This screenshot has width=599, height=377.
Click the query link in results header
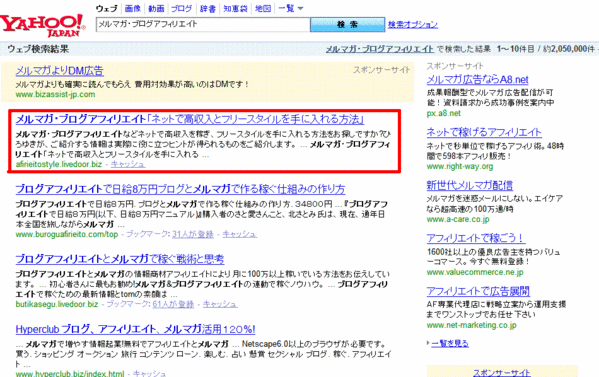(379, 49)
